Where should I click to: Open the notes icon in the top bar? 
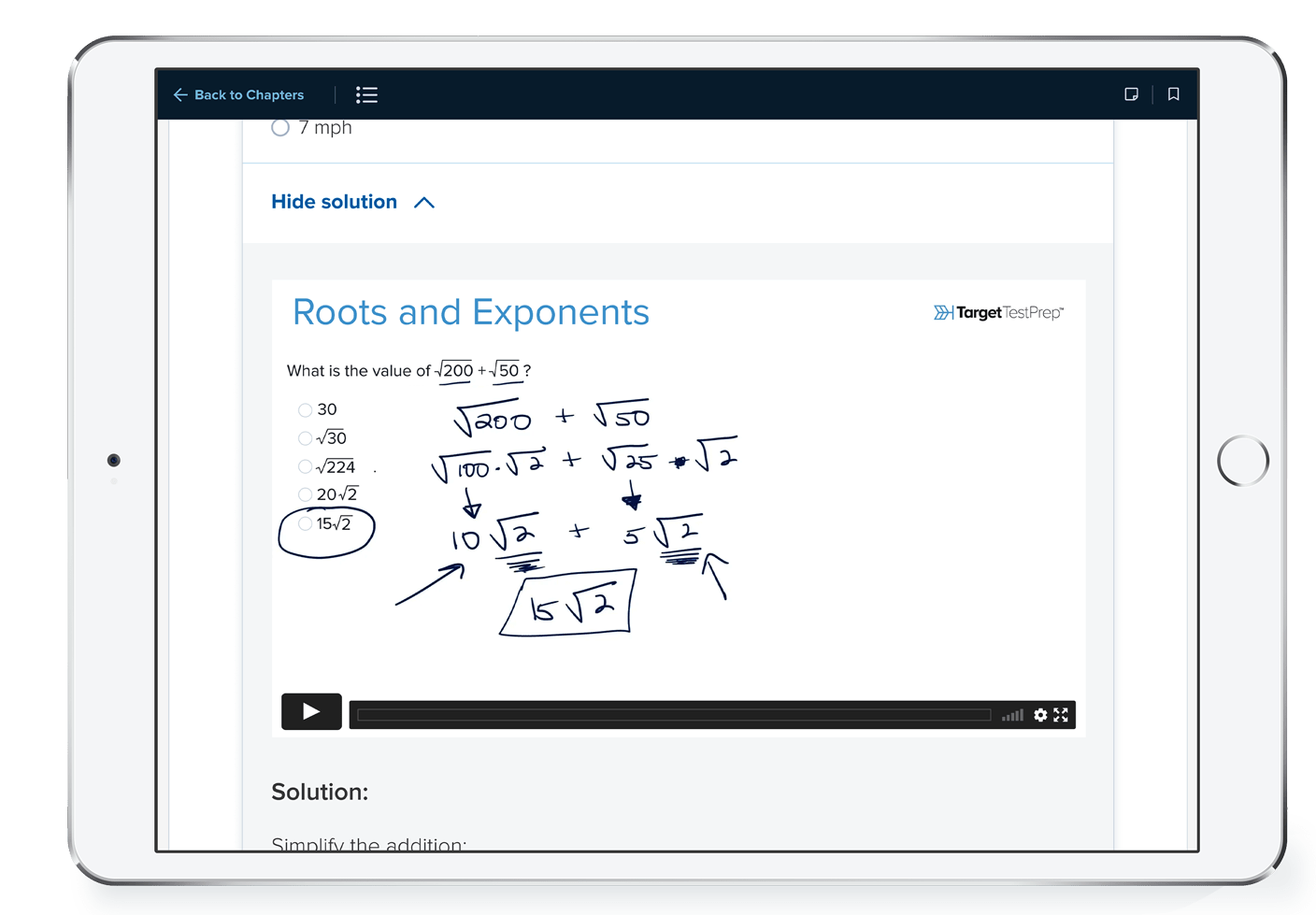(x=1133, y=94)
